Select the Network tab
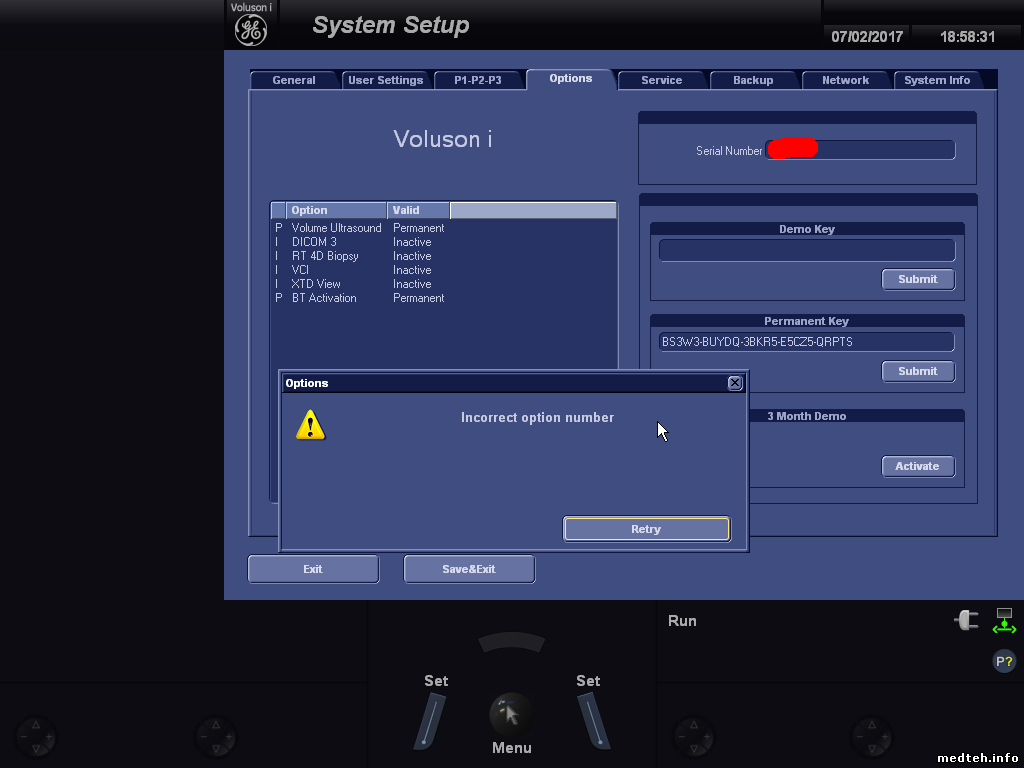 [845, 80]
